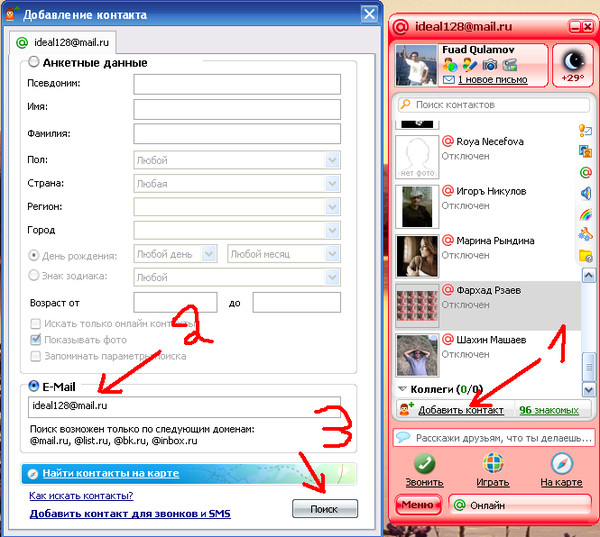Select the E-Mail search radio button

click(34, 386)
